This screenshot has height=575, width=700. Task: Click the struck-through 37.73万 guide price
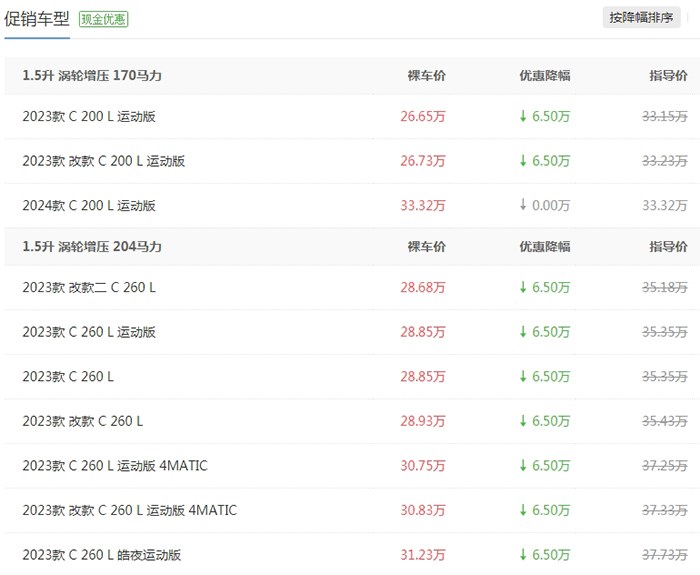click(664, 555)
